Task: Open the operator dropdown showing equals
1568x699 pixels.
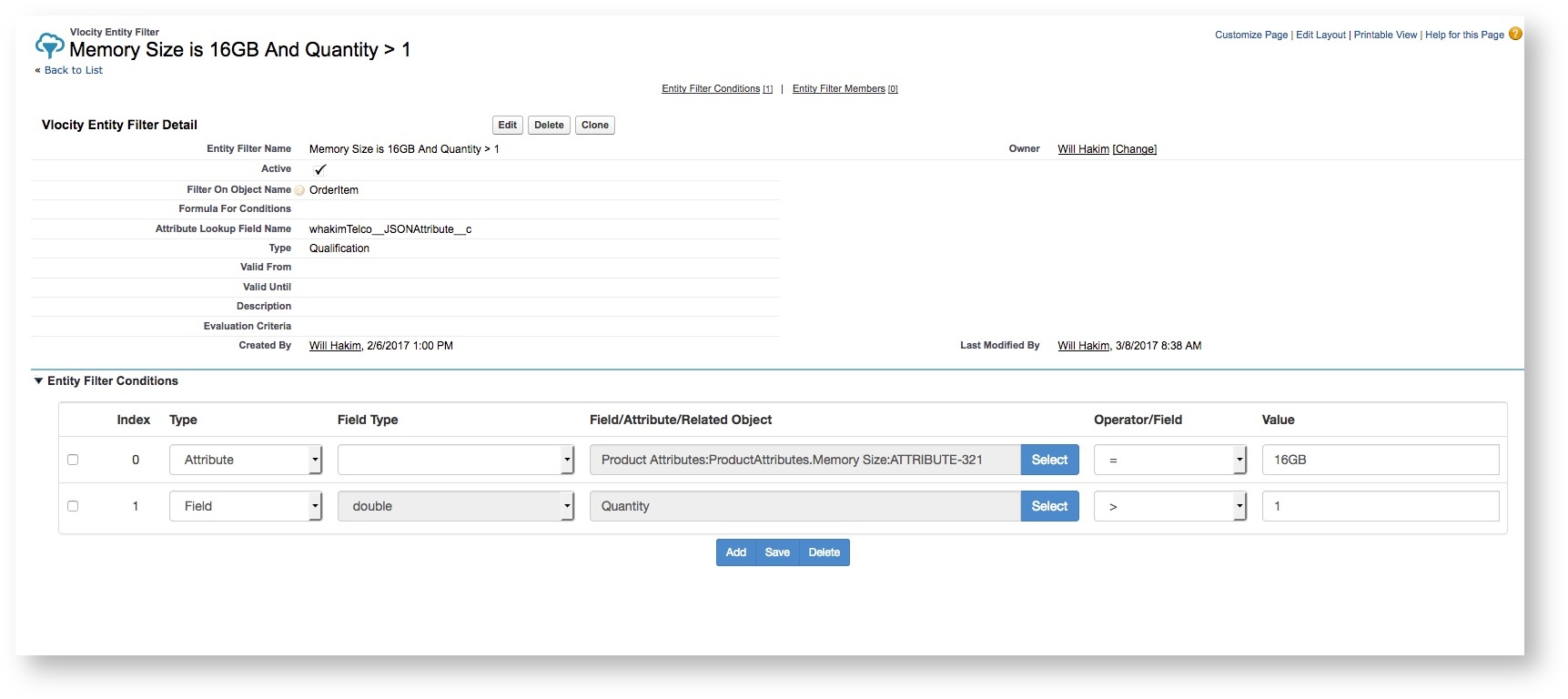Action: 1170,460
